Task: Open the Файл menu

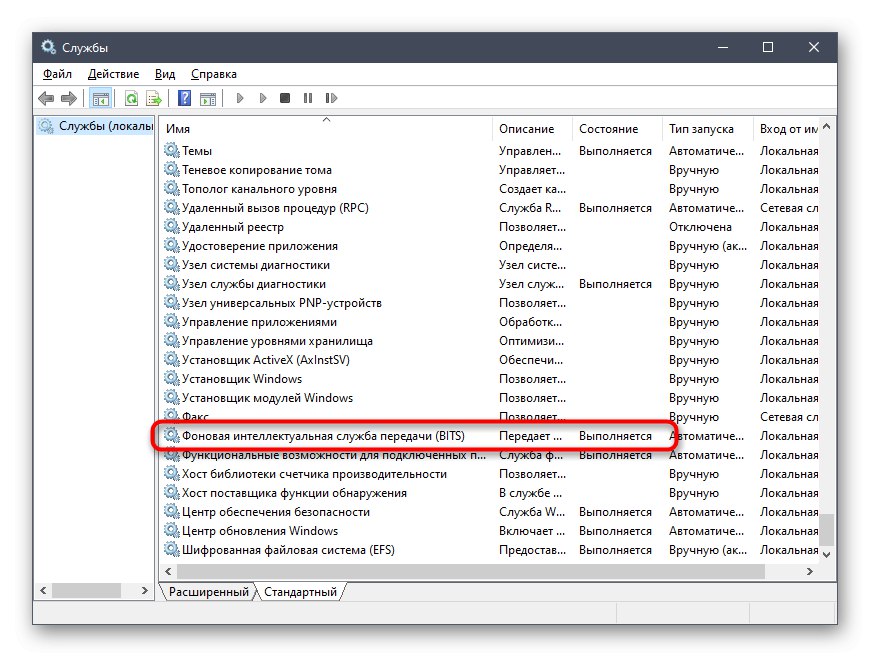Action: (57, 73)
